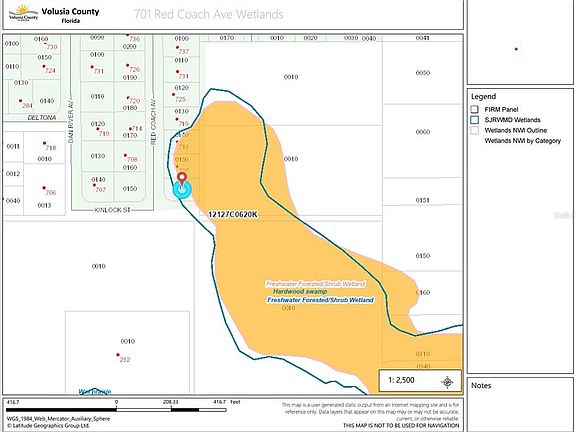Click address point '708' on the map

[132, 159]
